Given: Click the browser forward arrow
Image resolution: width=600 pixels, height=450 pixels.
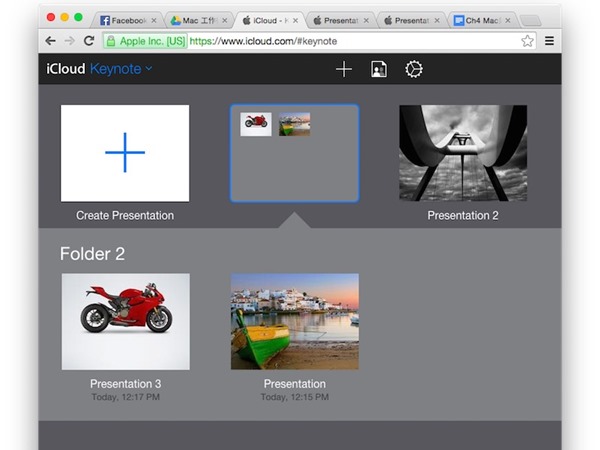Looking at the screenshot, I should coord(68,41).
